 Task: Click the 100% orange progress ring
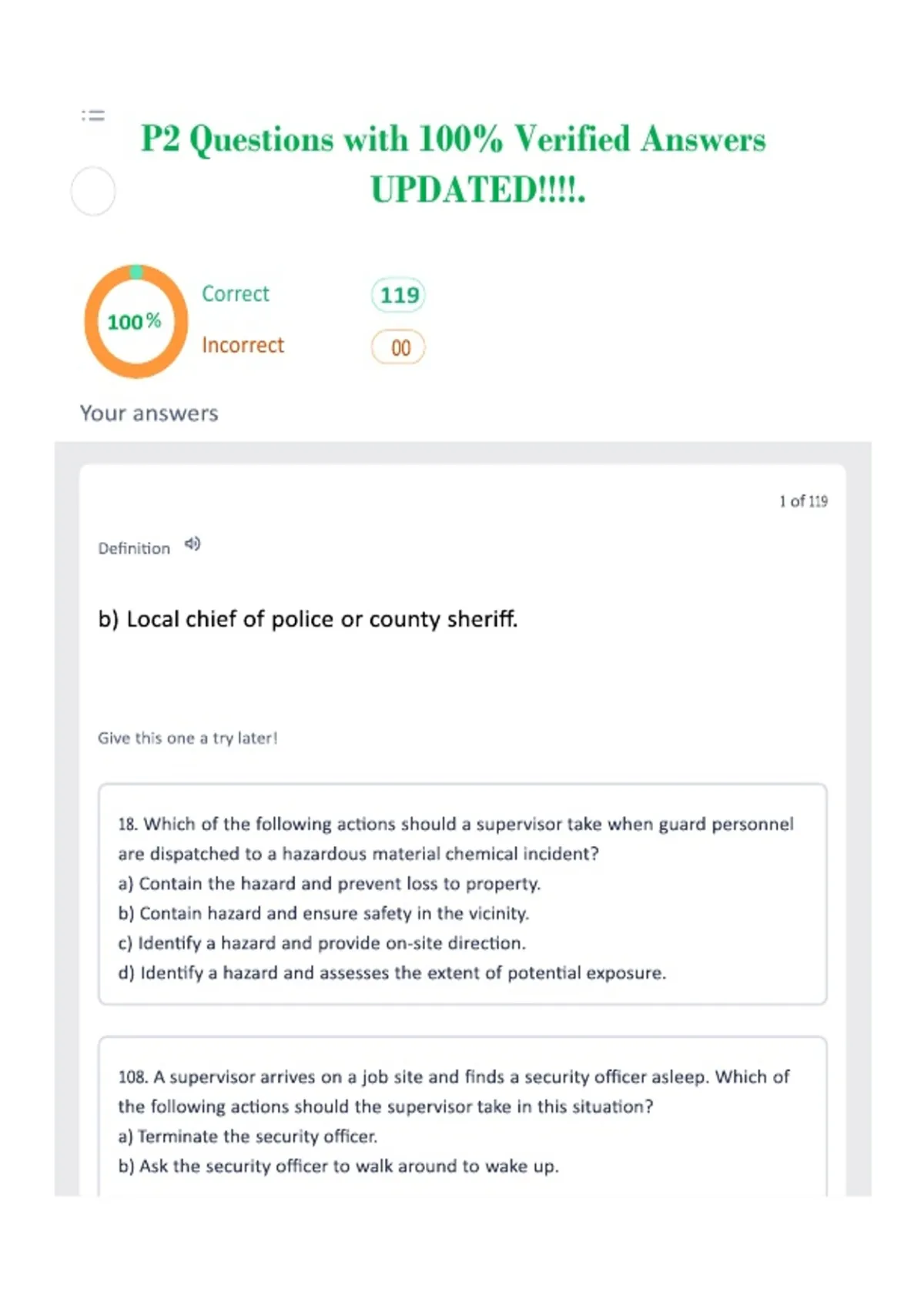pyautogui.click(x=136, y=321)
